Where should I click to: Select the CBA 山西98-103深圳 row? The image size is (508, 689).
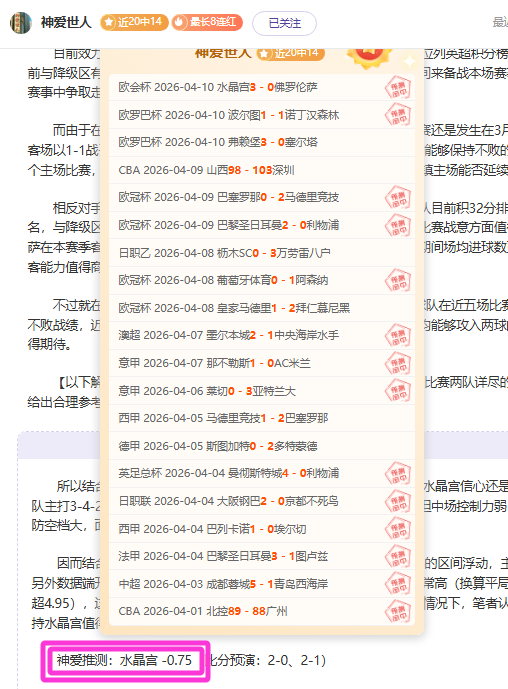tap(262, 170)
